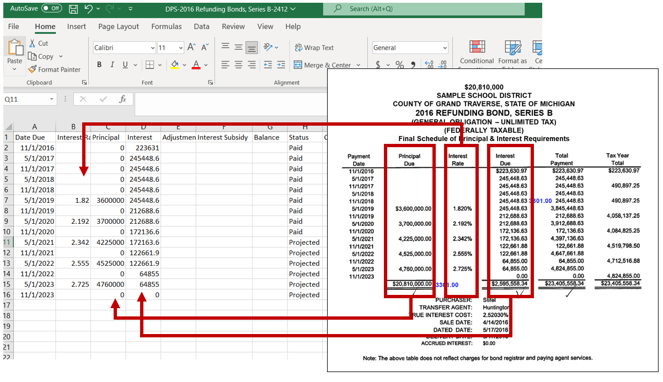
Task: Open the Undo history dropdown arrow
Action: pos(98,9)
